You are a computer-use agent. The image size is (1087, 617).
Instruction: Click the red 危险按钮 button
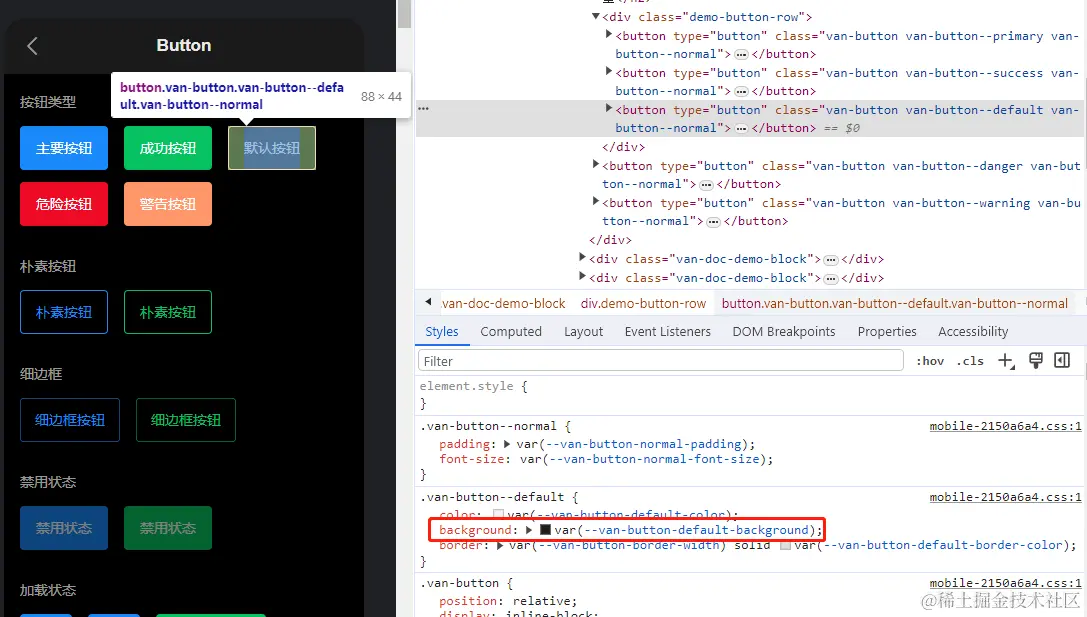64,204
